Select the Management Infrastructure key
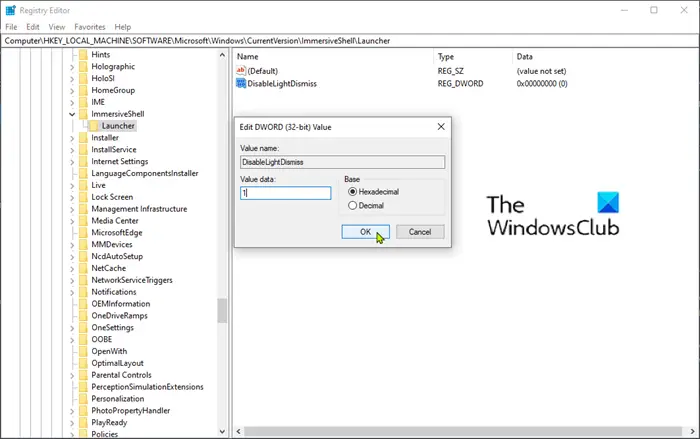This screenshot has width=700, height=439. [x=139, y=209]
